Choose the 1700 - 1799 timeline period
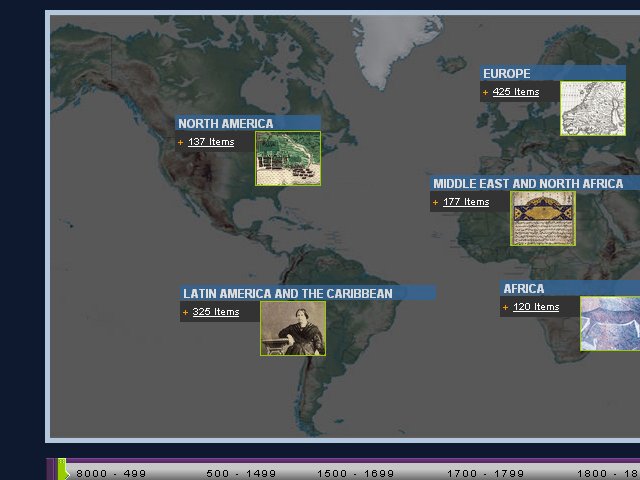The height and width of the screenshot is (480, 640). tap(486, 473)
